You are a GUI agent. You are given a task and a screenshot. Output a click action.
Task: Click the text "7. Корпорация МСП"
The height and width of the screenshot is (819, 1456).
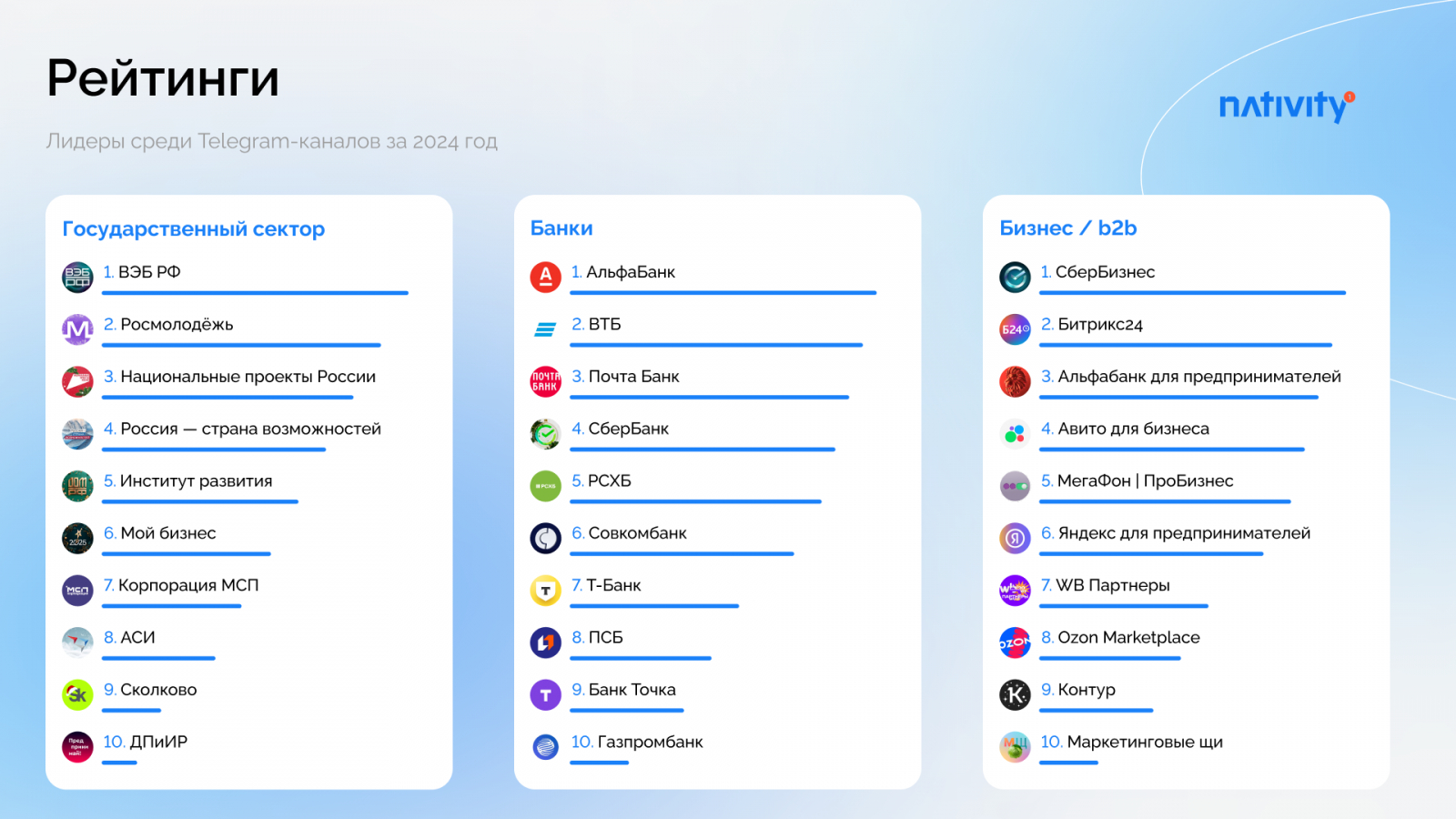181,586
